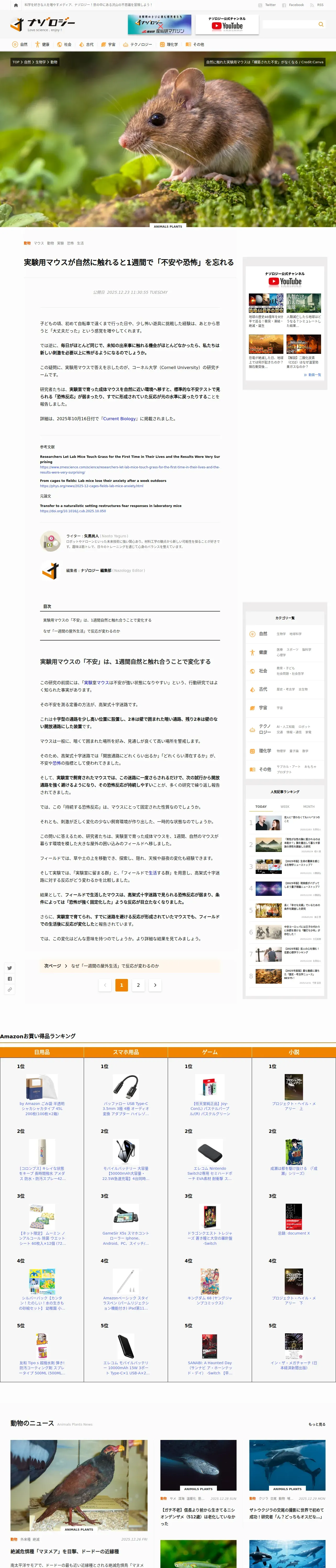Click the 社会 globe icon in category list
The width and height of the screenshot is (336, 1568).
[x=253, y=671]
